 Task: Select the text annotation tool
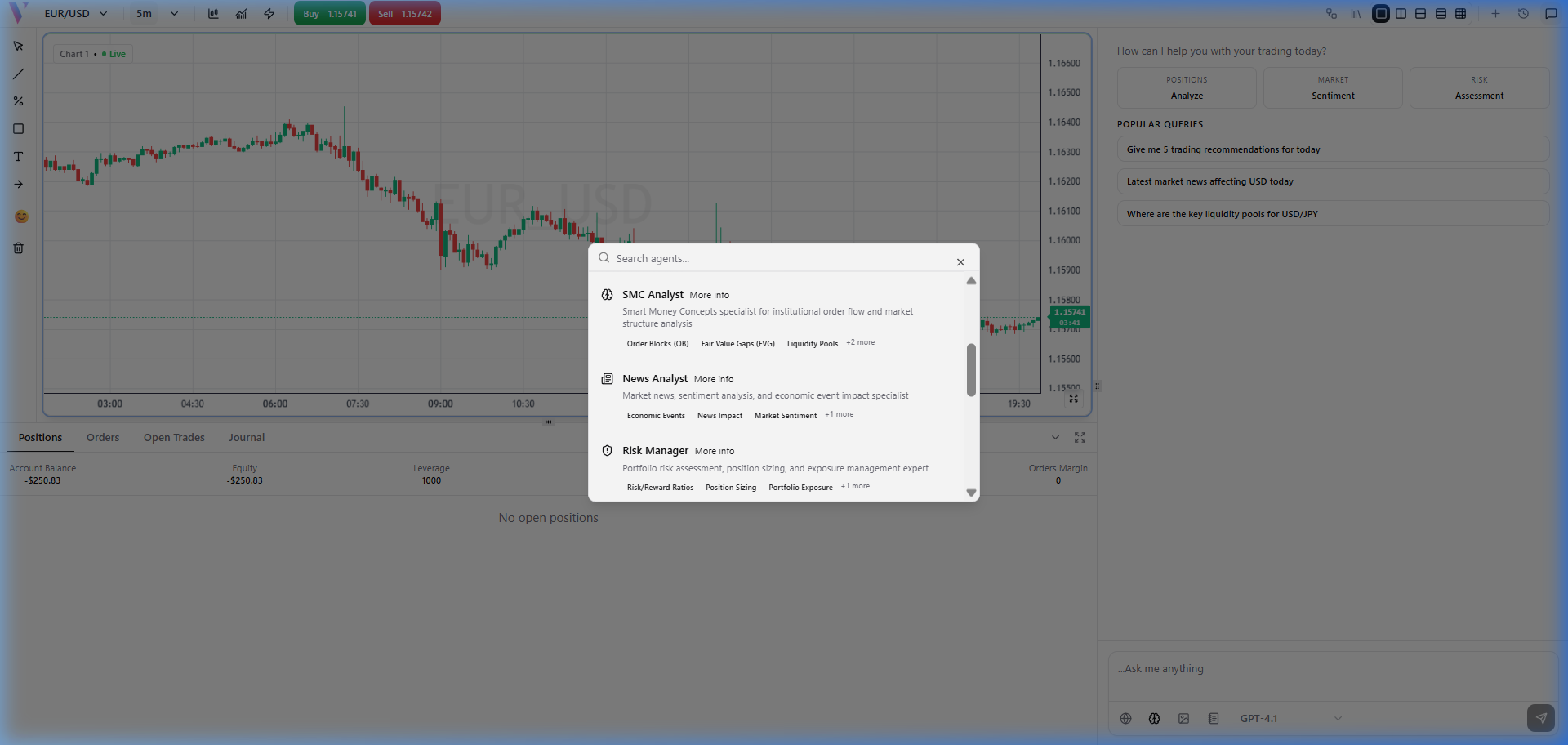click(18, 157)
